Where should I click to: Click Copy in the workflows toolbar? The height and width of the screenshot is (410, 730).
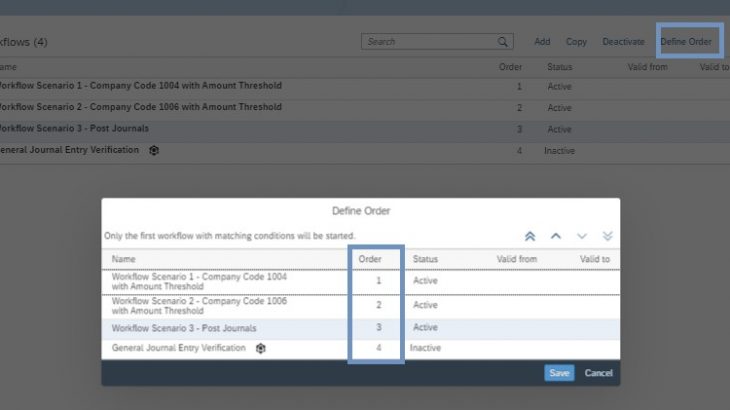(576, 42)
